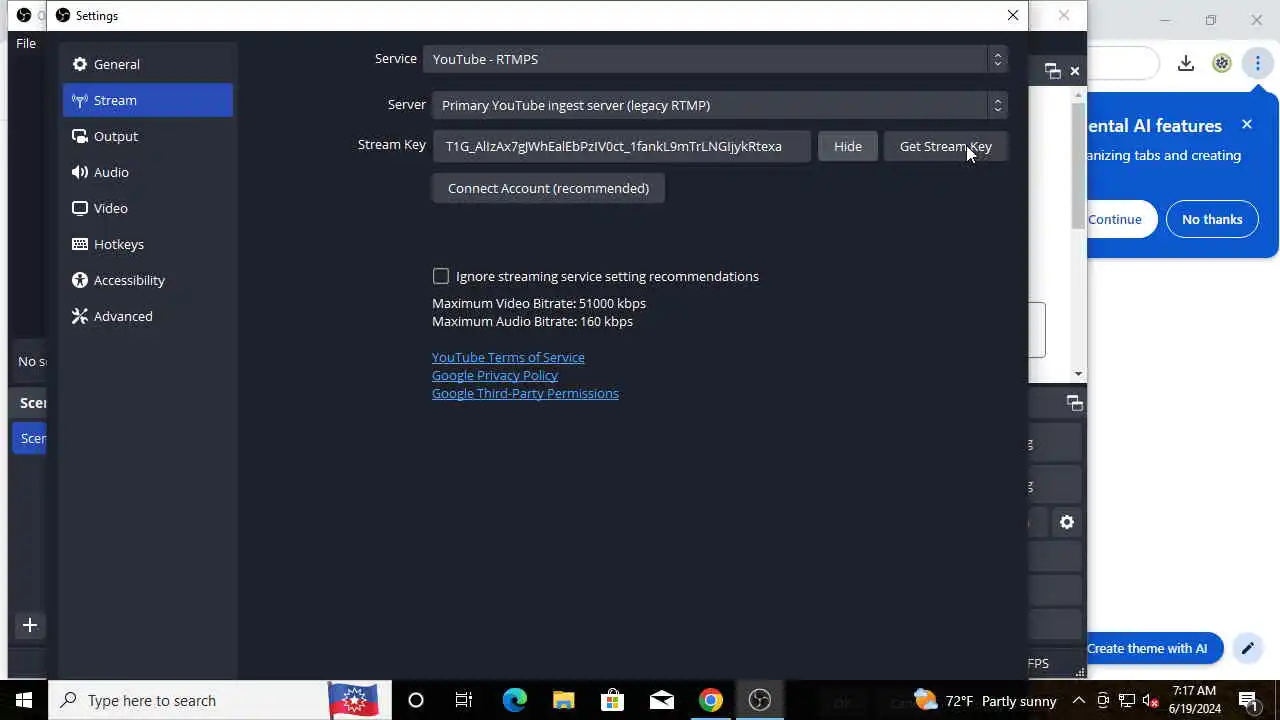The image size is (1280, 720).
Task: Click the system tray volume icon
Action: pos(1150,701)
